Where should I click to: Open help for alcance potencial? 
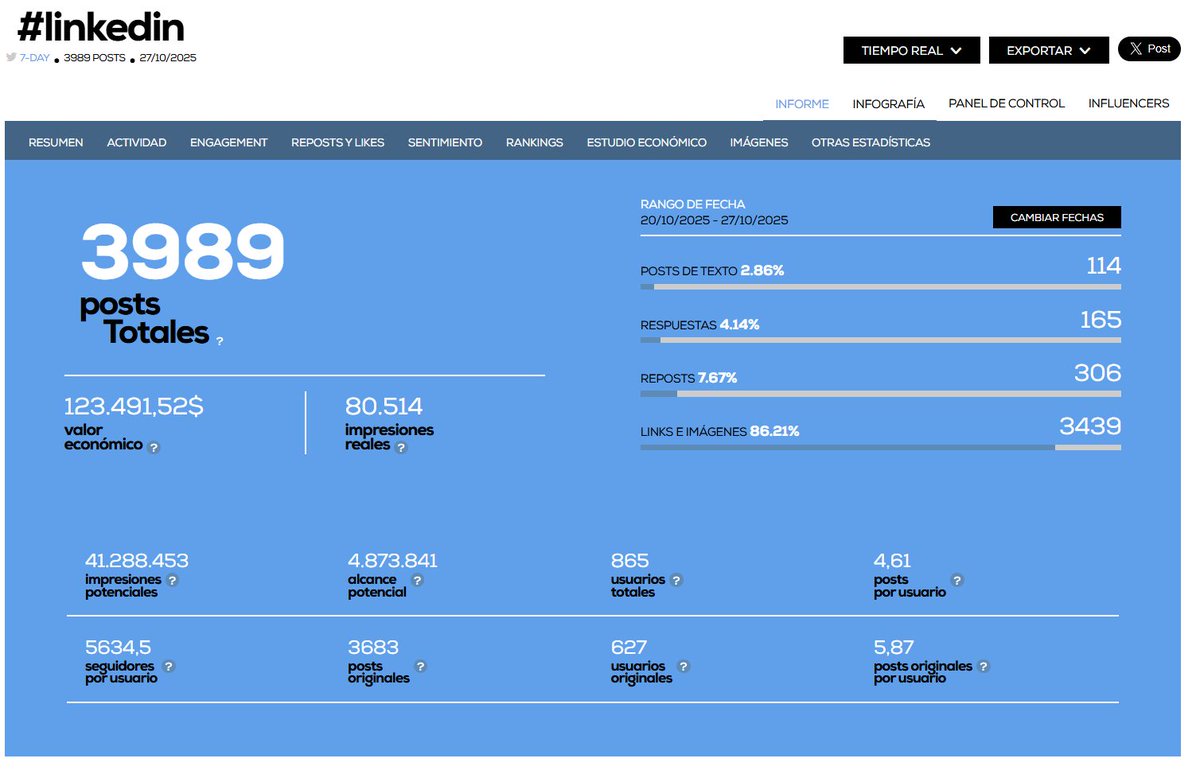click(417, 580)
